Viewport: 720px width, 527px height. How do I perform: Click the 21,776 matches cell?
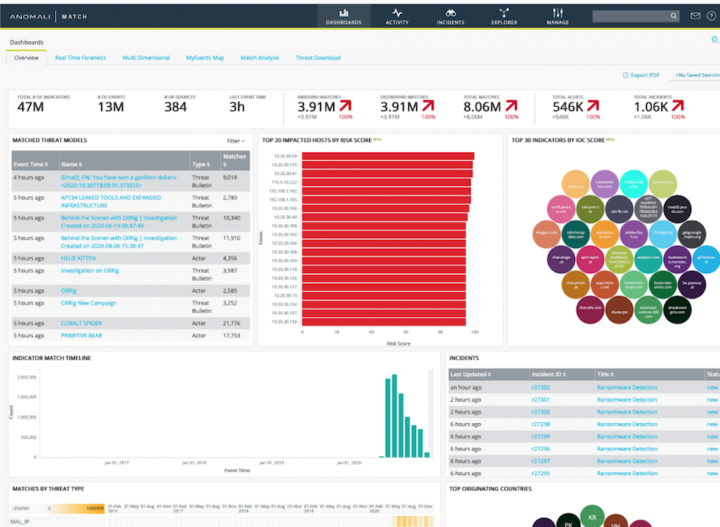point(231,323)
